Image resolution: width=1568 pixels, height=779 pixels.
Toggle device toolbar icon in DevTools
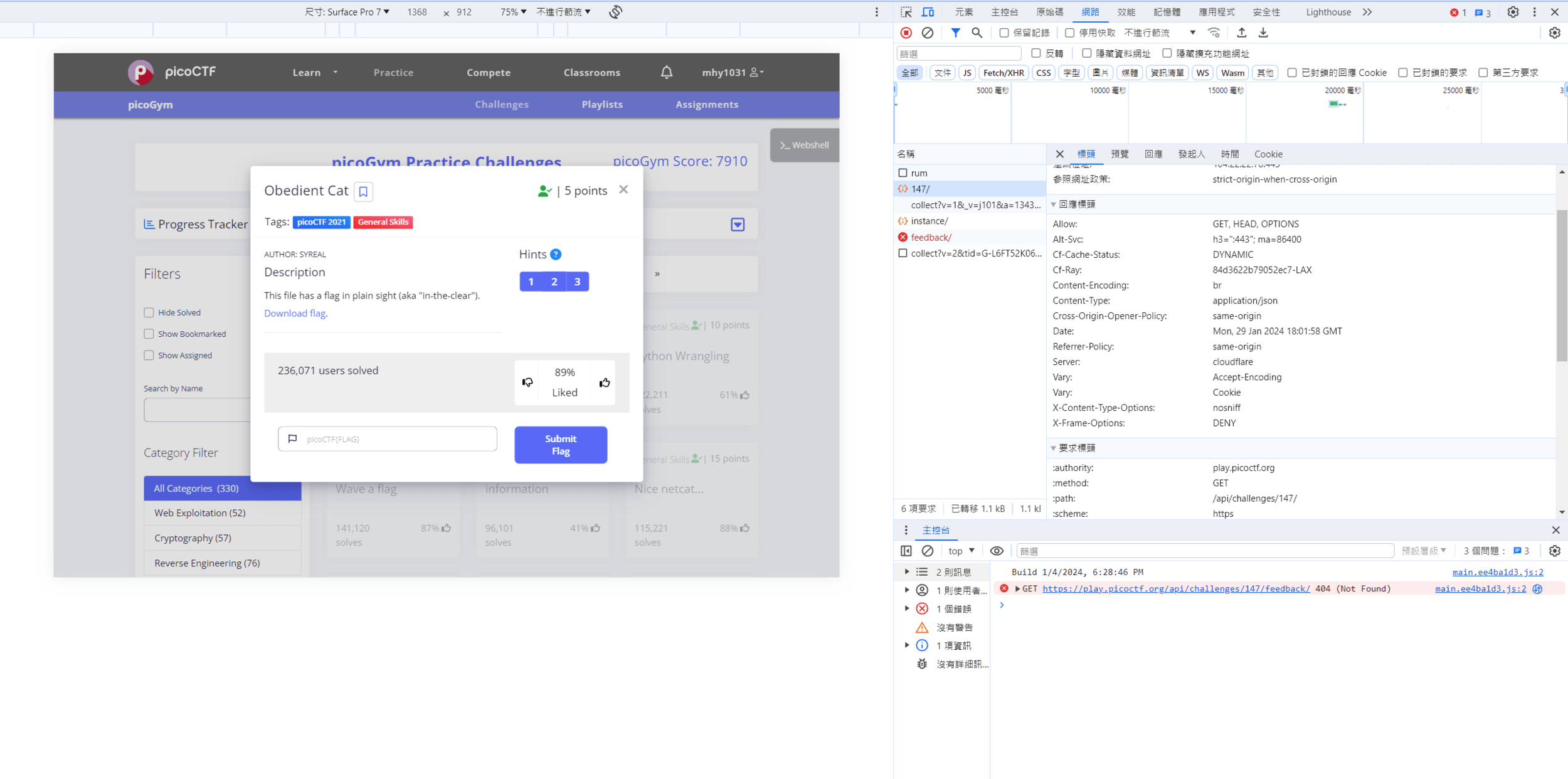[928, 12]
